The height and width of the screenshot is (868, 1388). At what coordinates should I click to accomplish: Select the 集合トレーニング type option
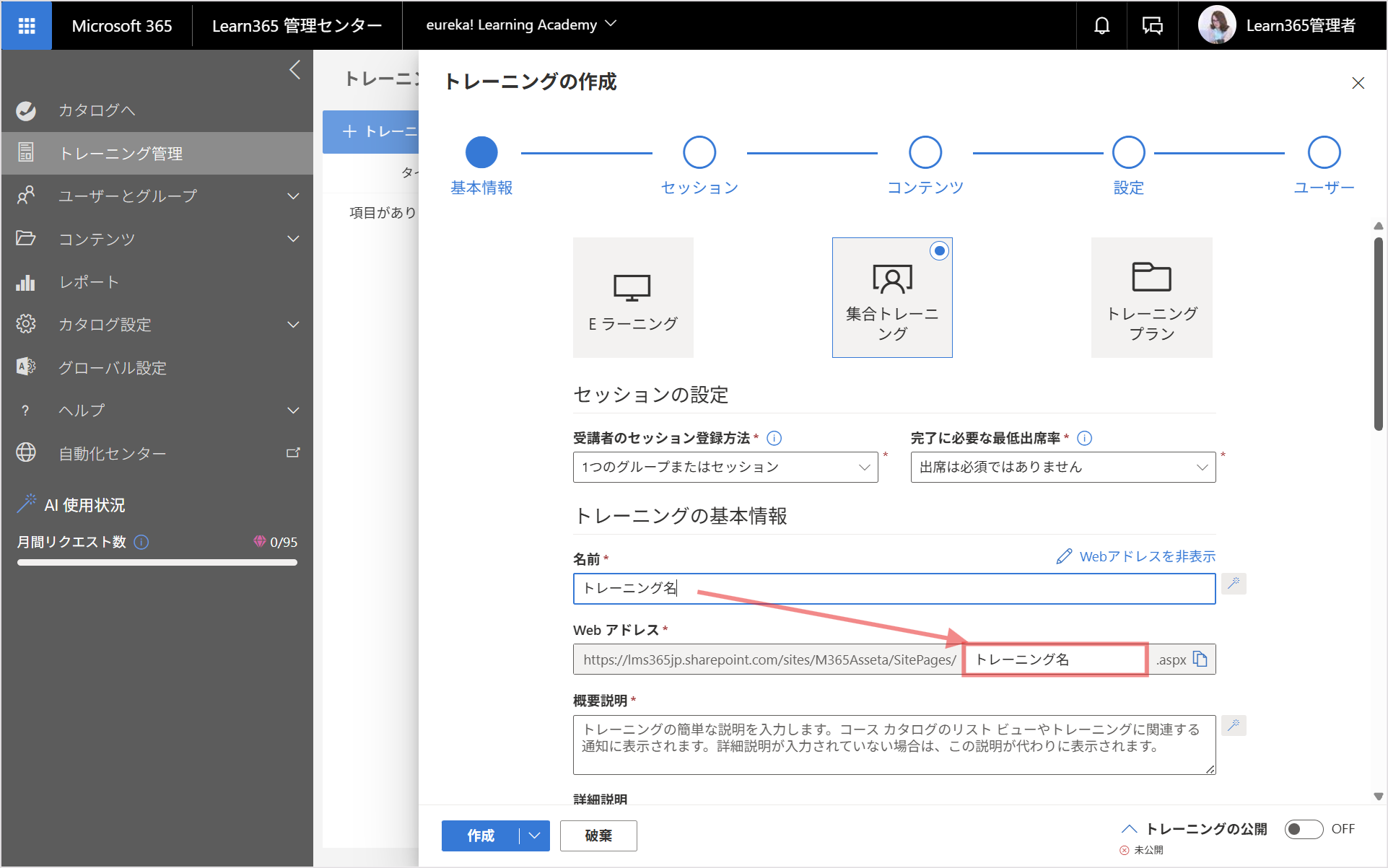892,297
